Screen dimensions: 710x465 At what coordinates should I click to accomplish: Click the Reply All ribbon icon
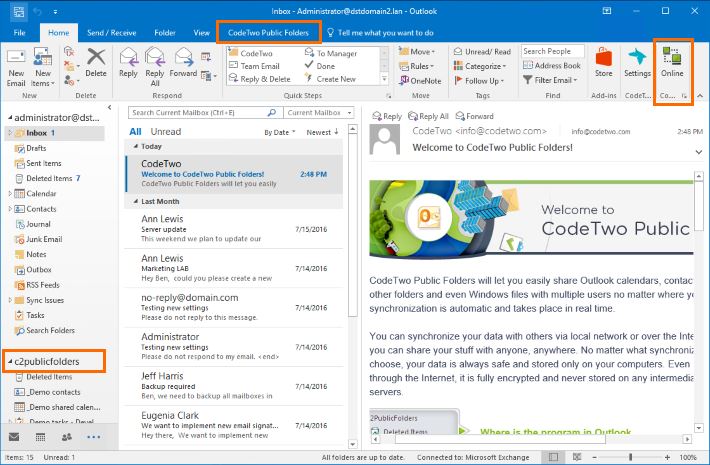[x=154, y=67]
